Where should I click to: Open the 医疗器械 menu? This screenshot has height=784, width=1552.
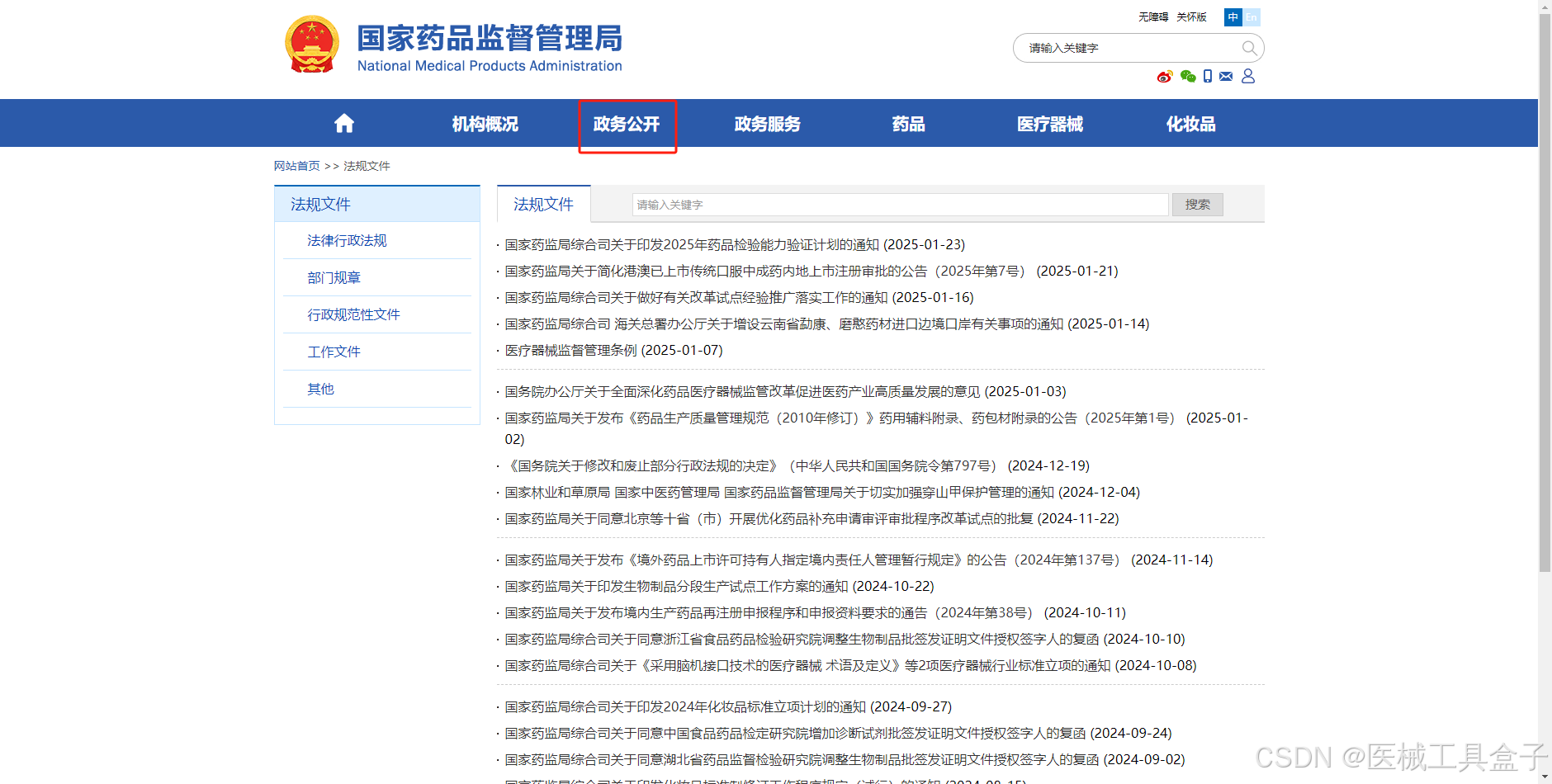pyautogui.click(x=1050, y=124)
